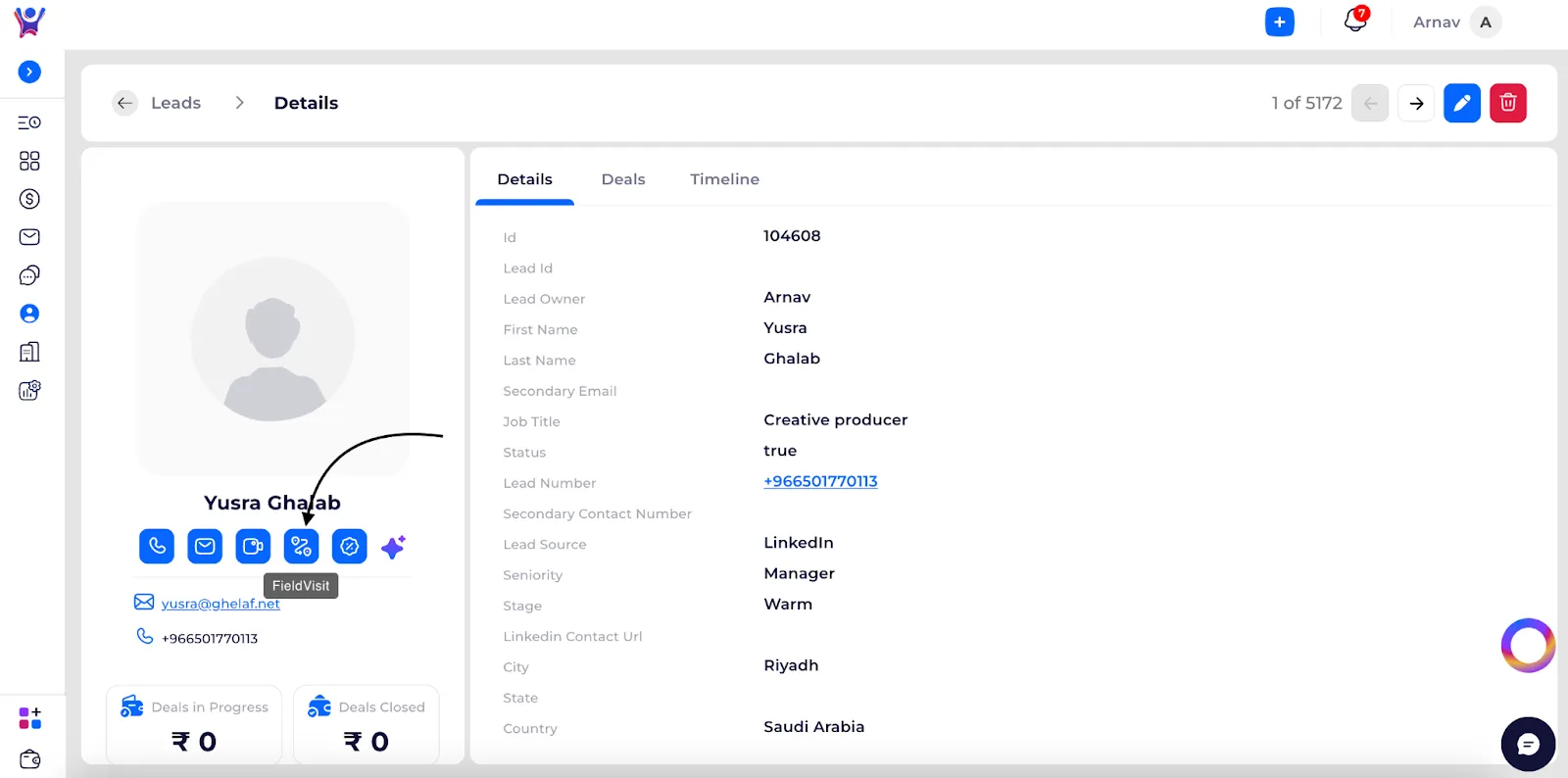The width and height of the screenshot is (1568, 778).
Task: Click Status value true
Action: [780, 451]
